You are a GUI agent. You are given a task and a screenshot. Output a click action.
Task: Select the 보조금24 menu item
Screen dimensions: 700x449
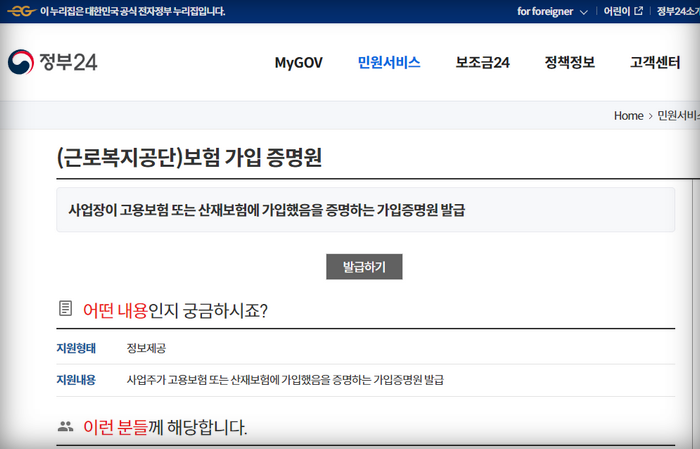point(482,62)
